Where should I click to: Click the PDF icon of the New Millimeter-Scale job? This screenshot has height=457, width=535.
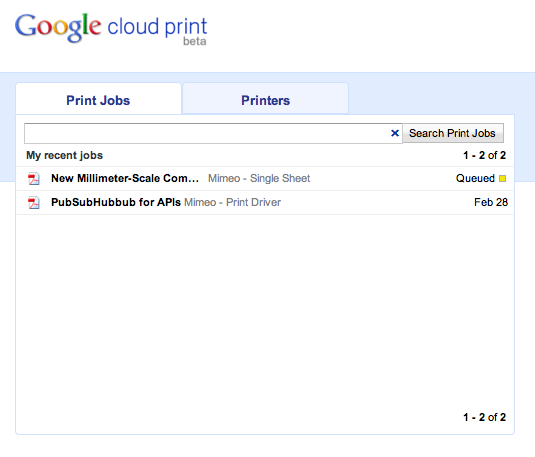point(34,178)
